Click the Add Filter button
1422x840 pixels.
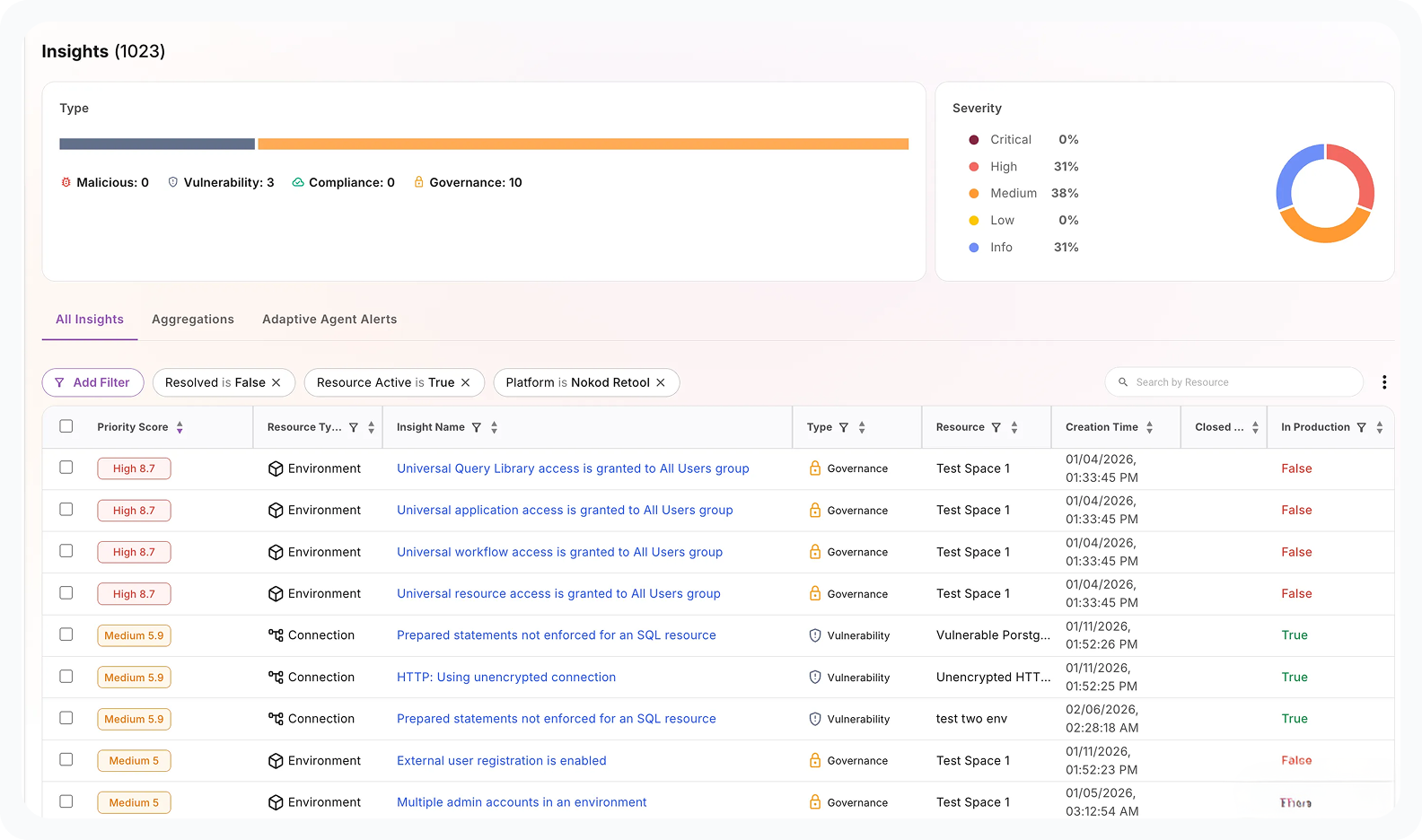pos(92,382)
